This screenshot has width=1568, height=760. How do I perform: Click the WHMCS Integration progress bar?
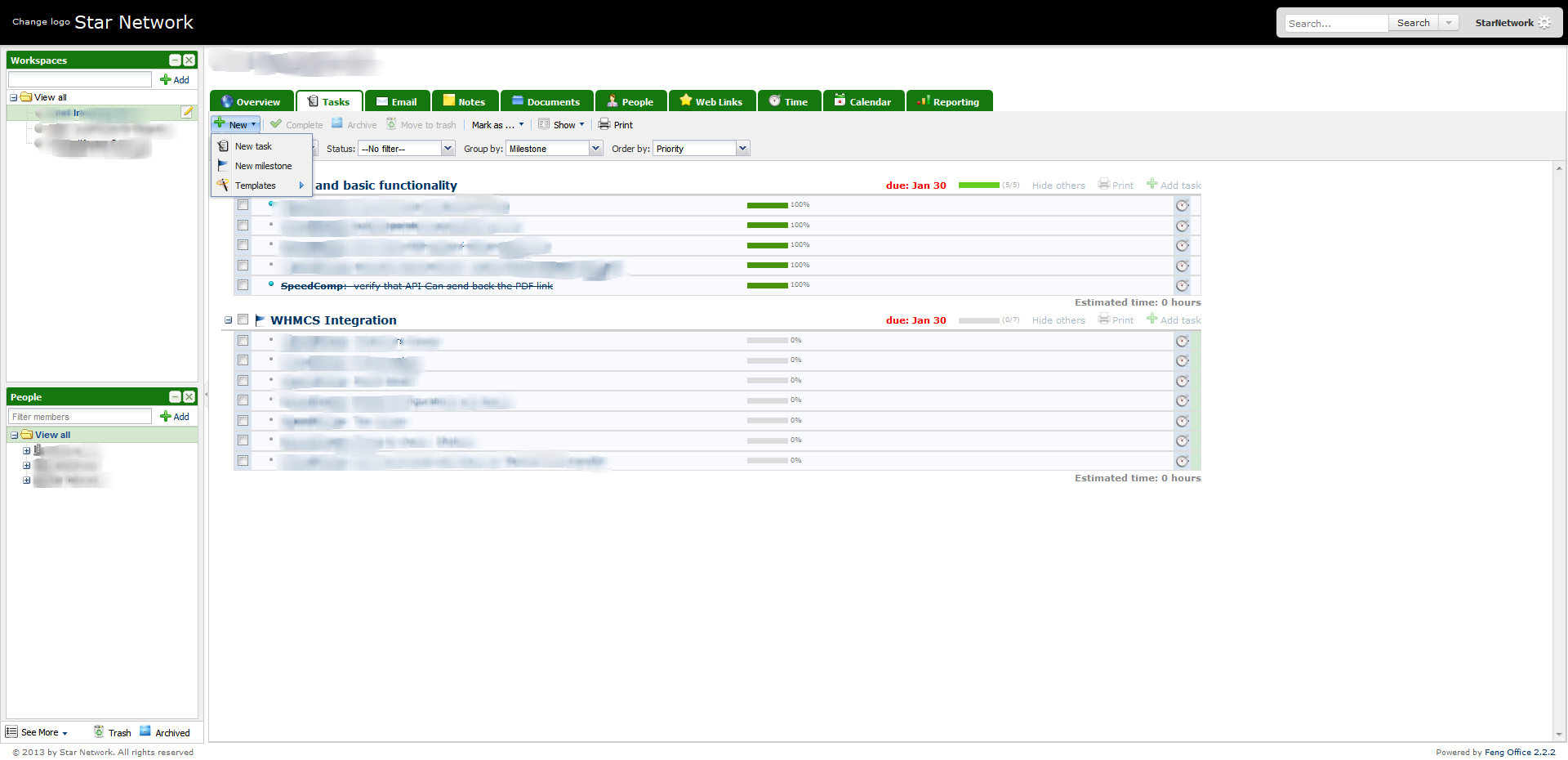978,320
